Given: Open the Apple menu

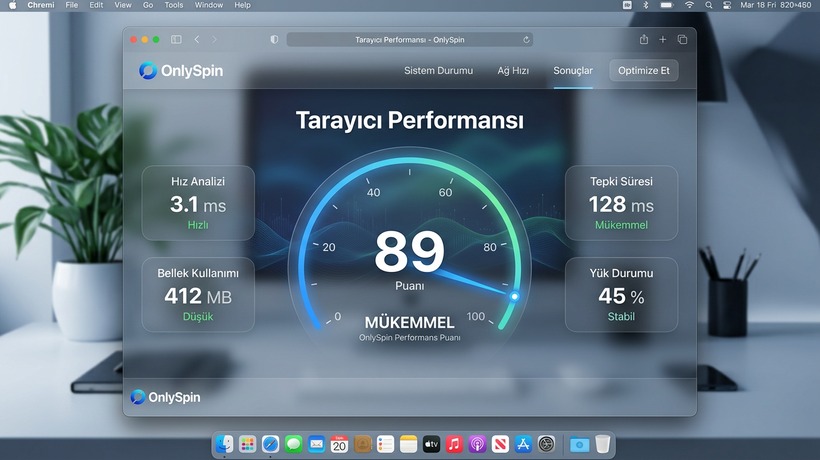Looking at the screenshot, I should [x=13, y=5].
